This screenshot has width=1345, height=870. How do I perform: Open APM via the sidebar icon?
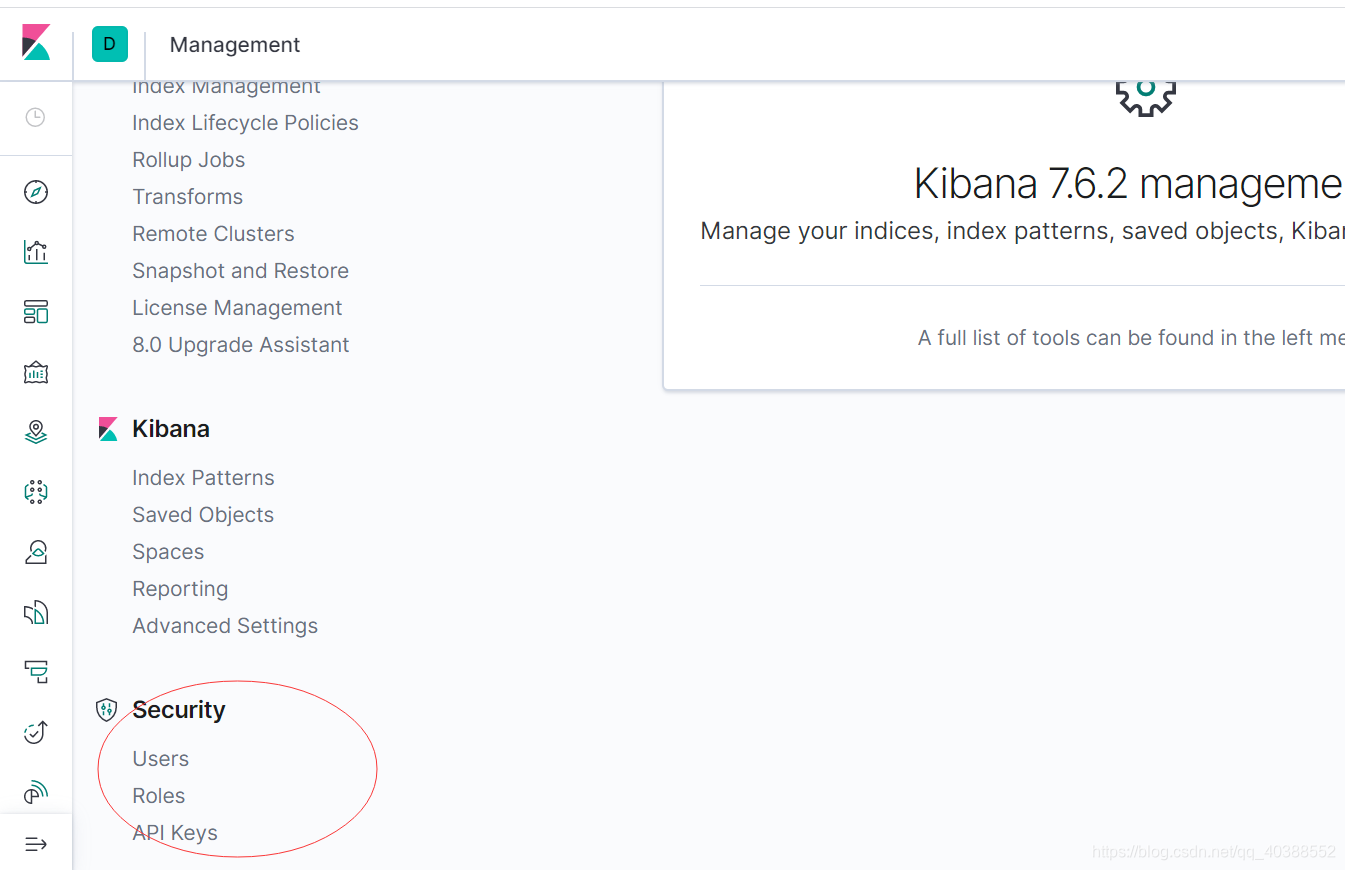[x=36, y=672]
